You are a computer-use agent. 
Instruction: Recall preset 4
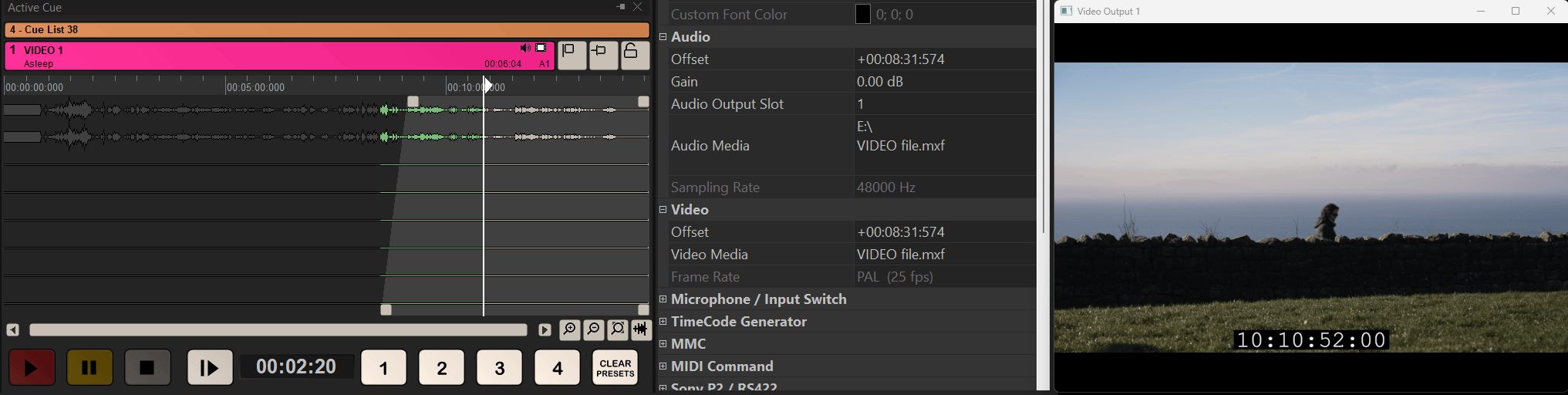(x=557, y=367)
